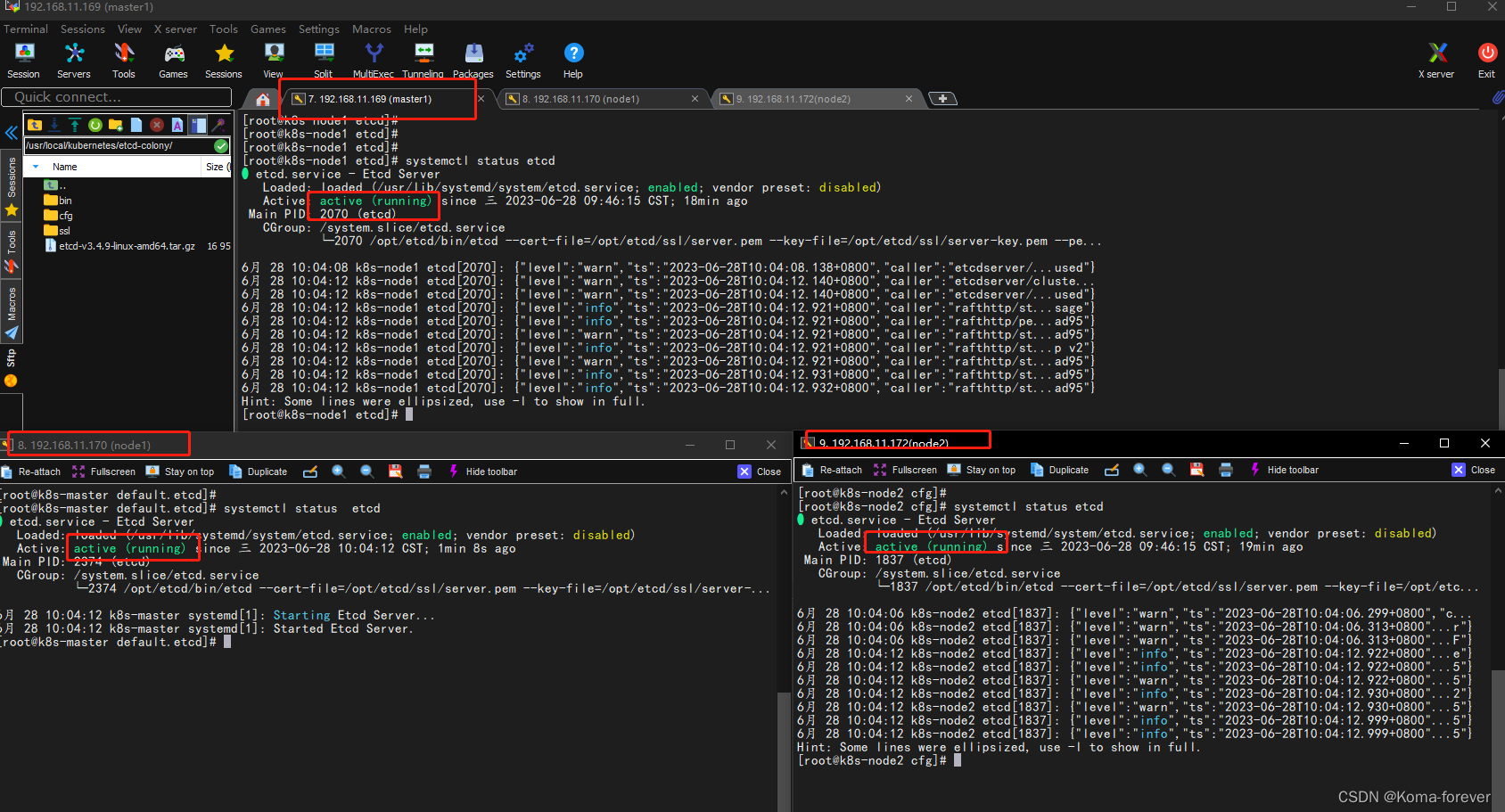Click Hide toolbar in node1 window

point(482,472)
